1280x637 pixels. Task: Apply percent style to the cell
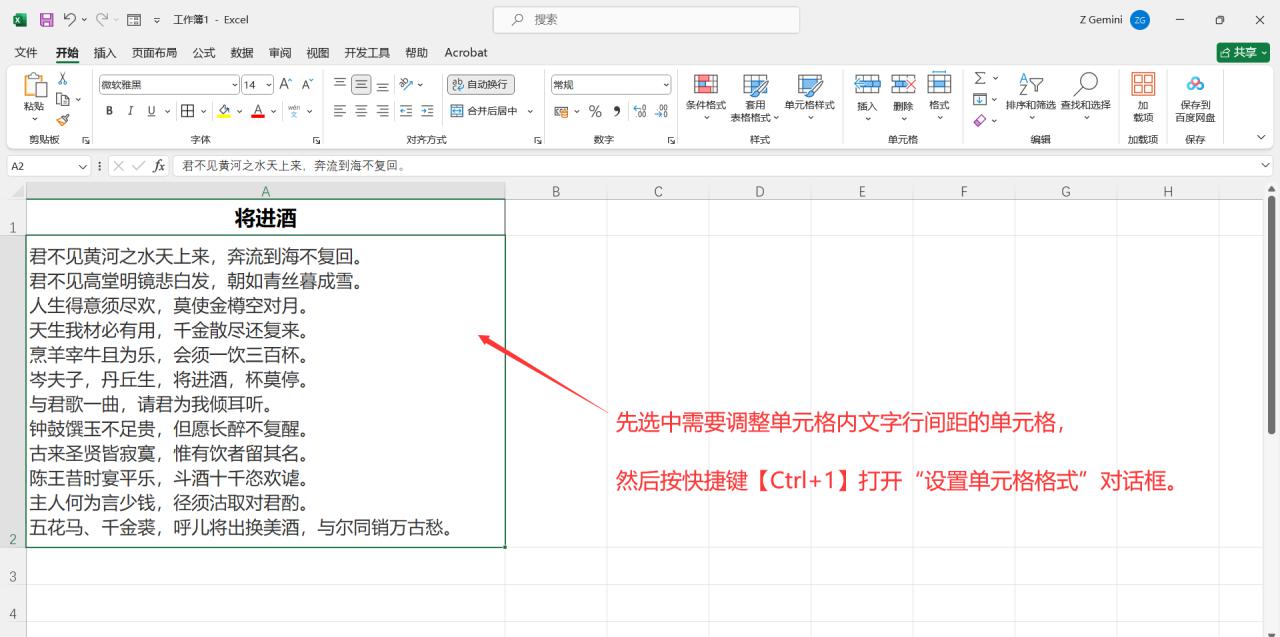click(x=595, y=111)
